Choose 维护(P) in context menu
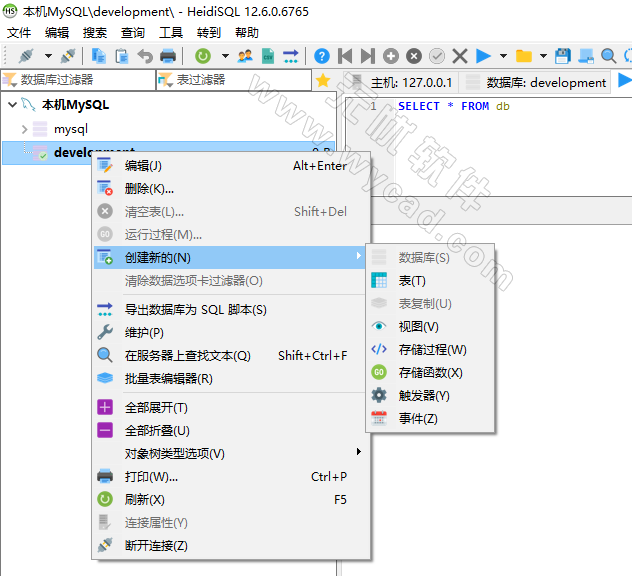Viewport: 632px width, 576px height. [x=231, y=333]
